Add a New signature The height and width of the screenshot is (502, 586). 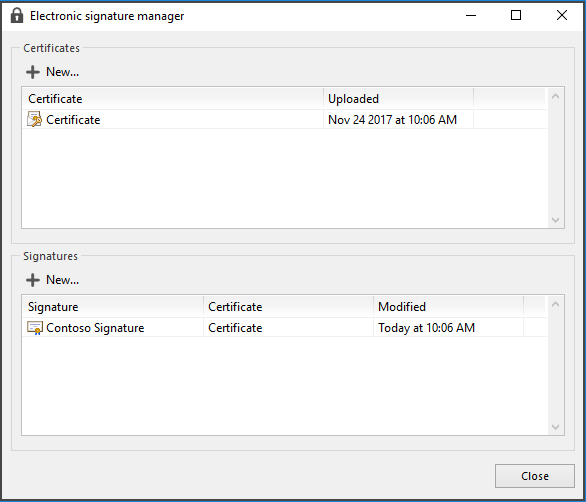tap(53, 280)
